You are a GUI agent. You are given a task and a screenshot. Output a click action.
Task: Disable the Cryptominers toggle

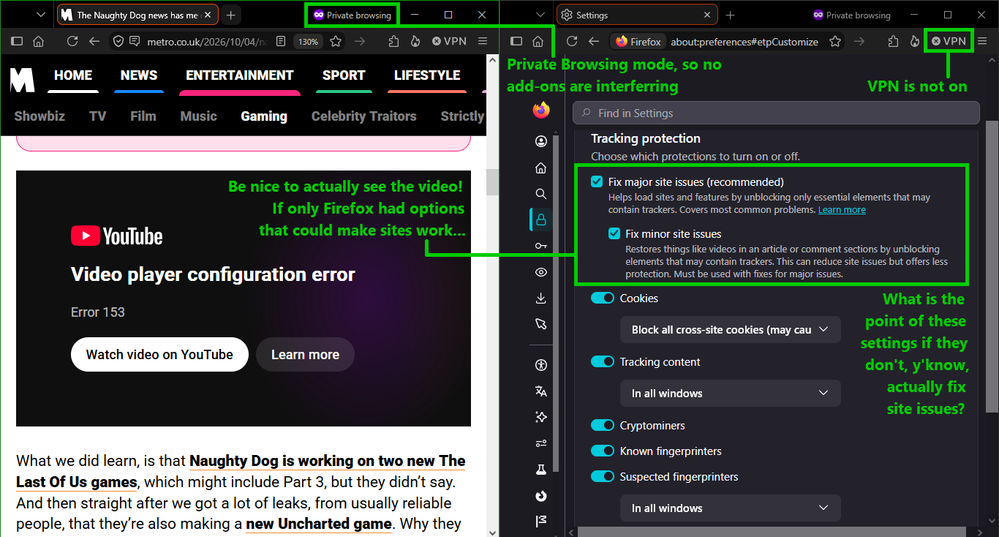pos(602,426)
